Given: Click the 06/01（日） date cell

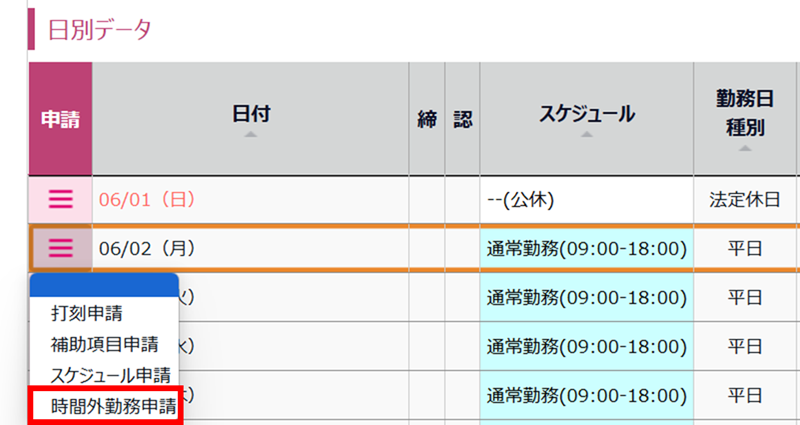Looking at the screenshot, I should 250,199.
